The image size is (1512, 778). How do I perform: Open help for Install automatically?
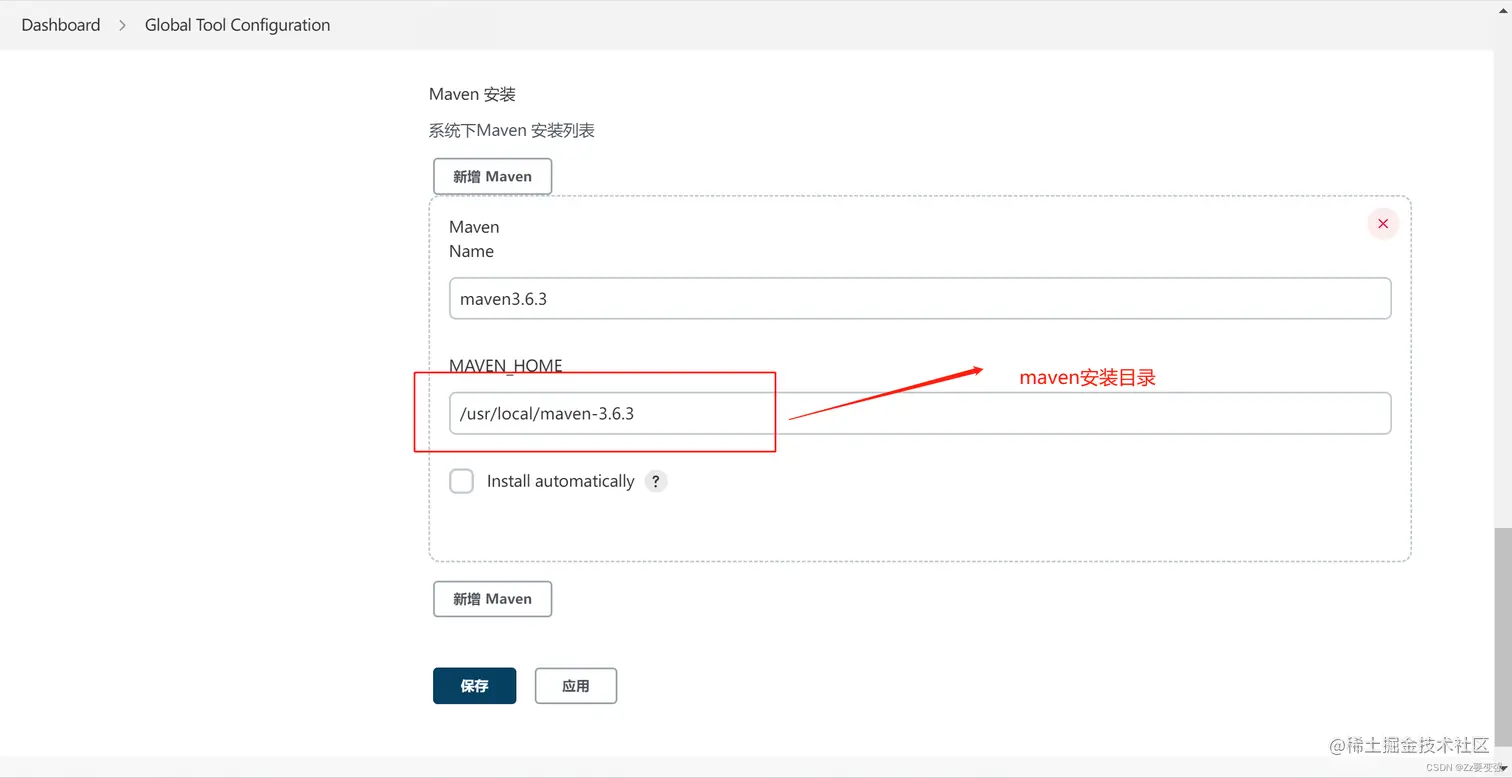(x=655, y=481)
